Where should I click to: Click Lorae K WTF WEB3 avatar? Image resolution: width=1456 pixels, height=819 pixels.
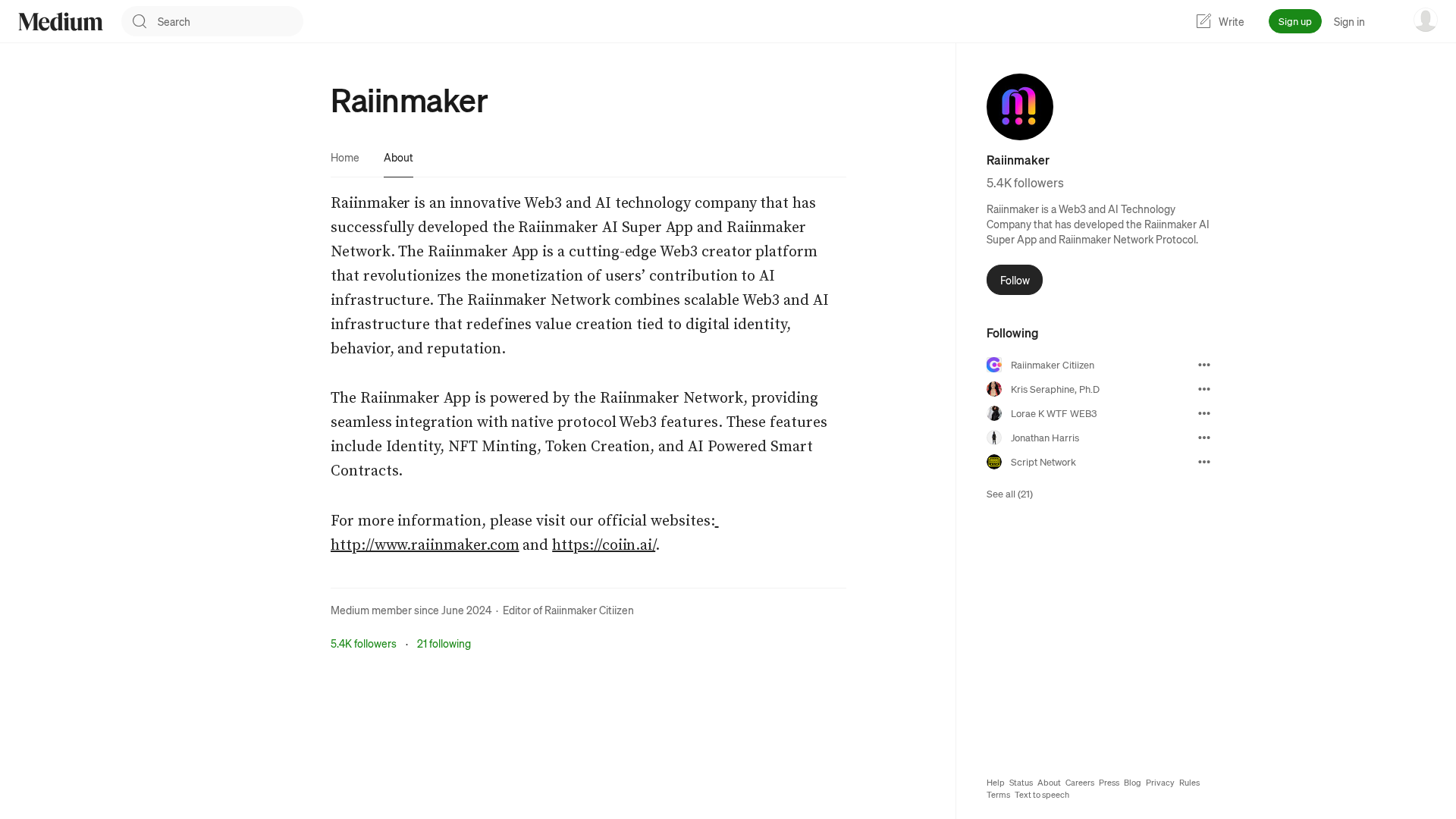pos(994,413)
